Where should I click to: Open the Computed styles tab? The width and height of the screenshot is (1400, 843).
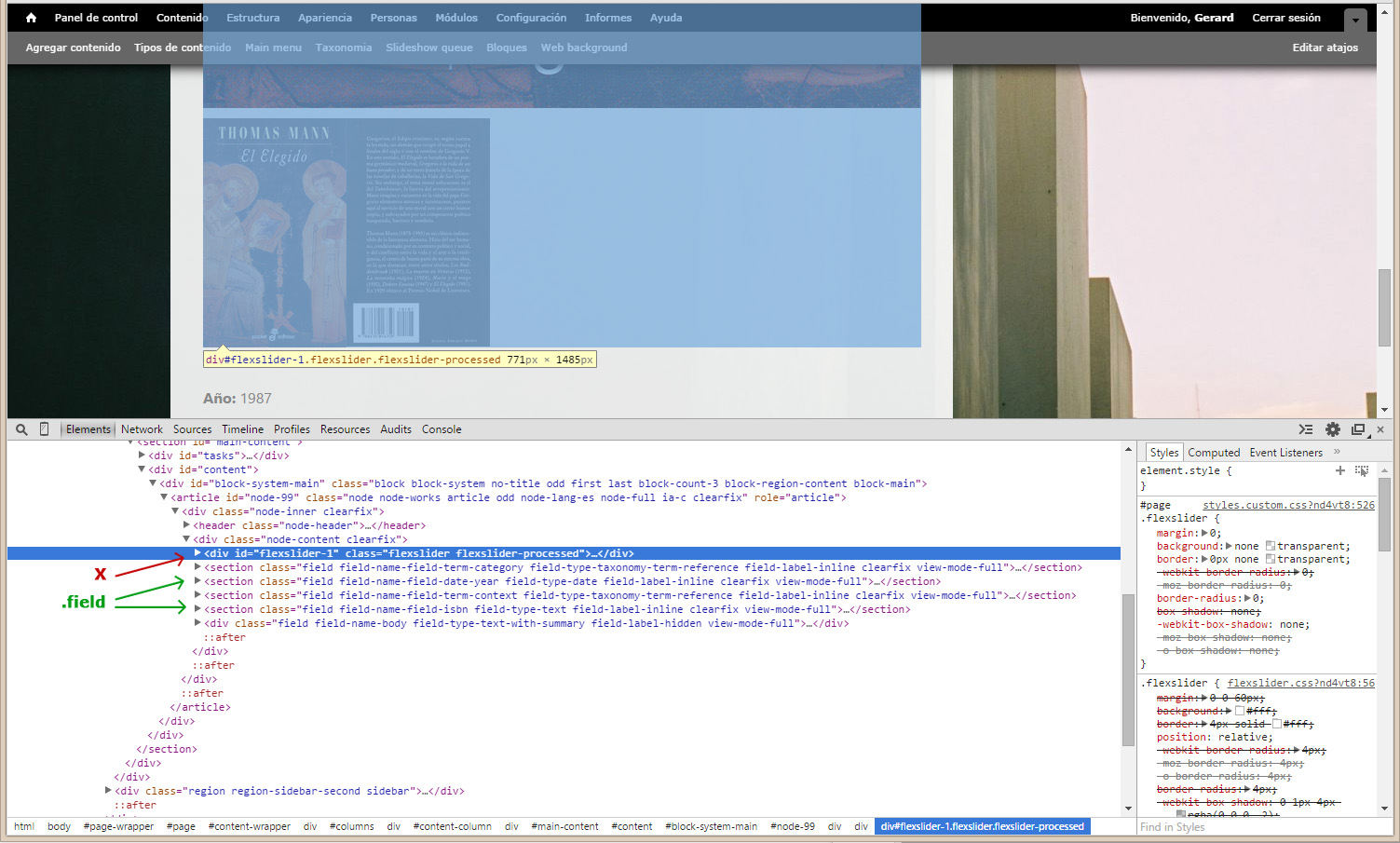tap(1214, 453)
